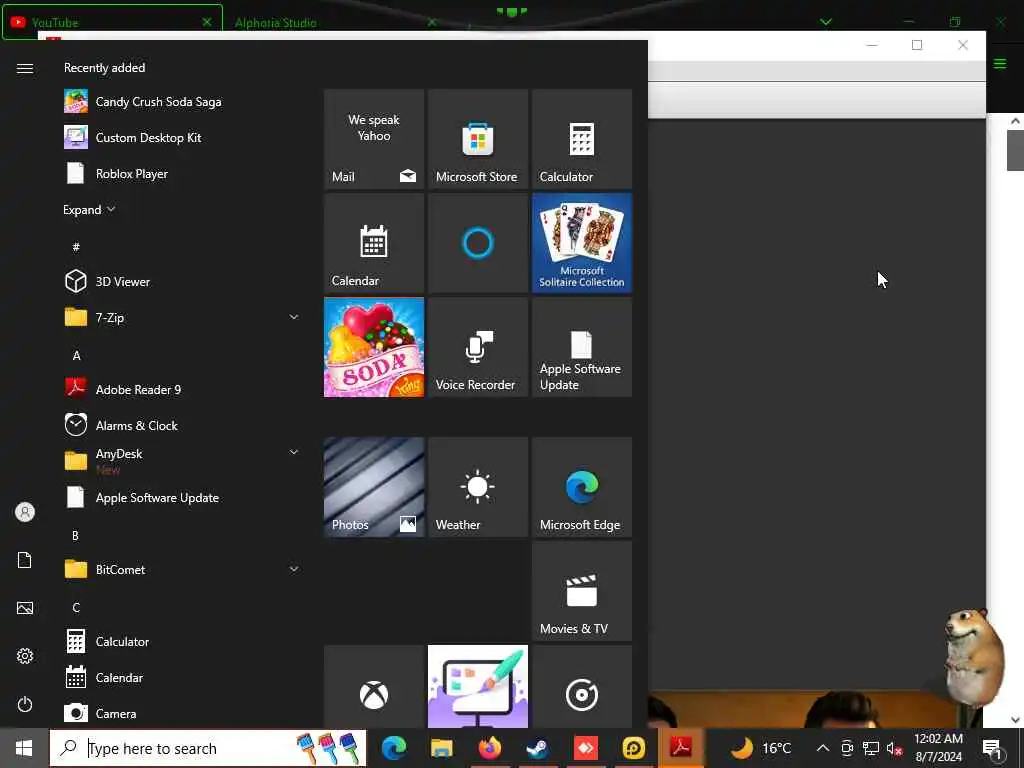This screenshot has width=1024, height=768.
Task: Open the Mail tile
Action: click(374, 139)
